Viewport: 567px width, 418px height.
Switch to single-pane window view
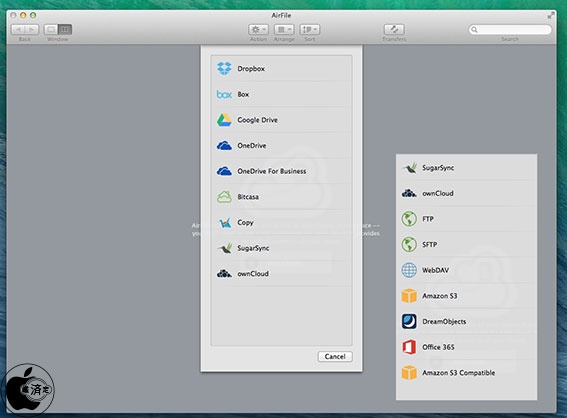click(51, 29)
